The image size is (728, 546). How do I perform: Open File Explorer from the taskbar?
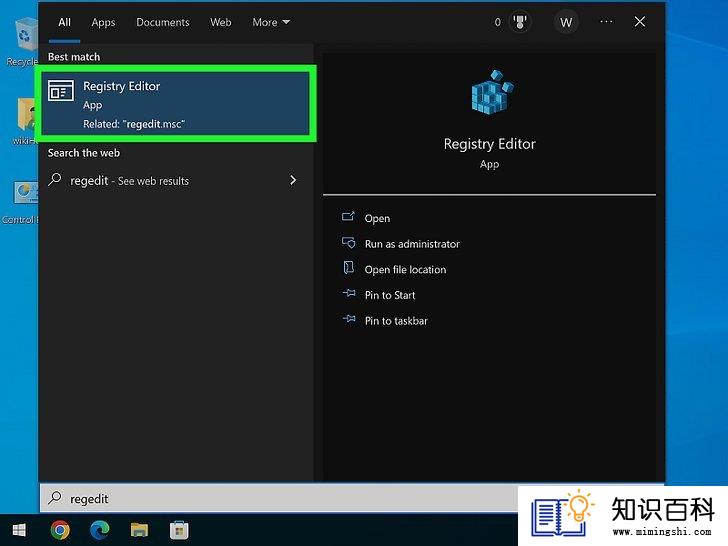point(139,530)
